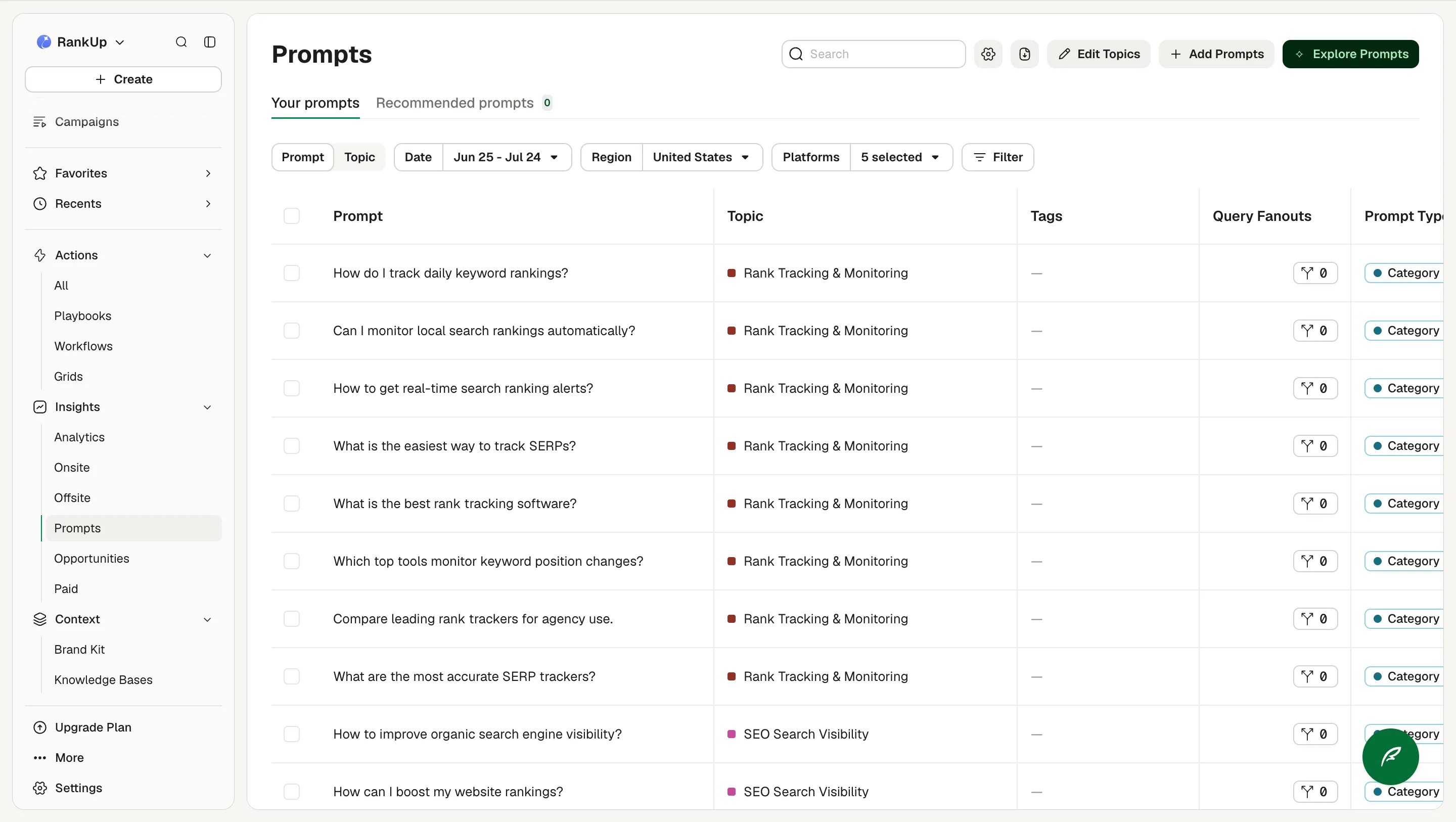Open Knowledge Bases link in sidebar
1456x822 pixels.
104,679
